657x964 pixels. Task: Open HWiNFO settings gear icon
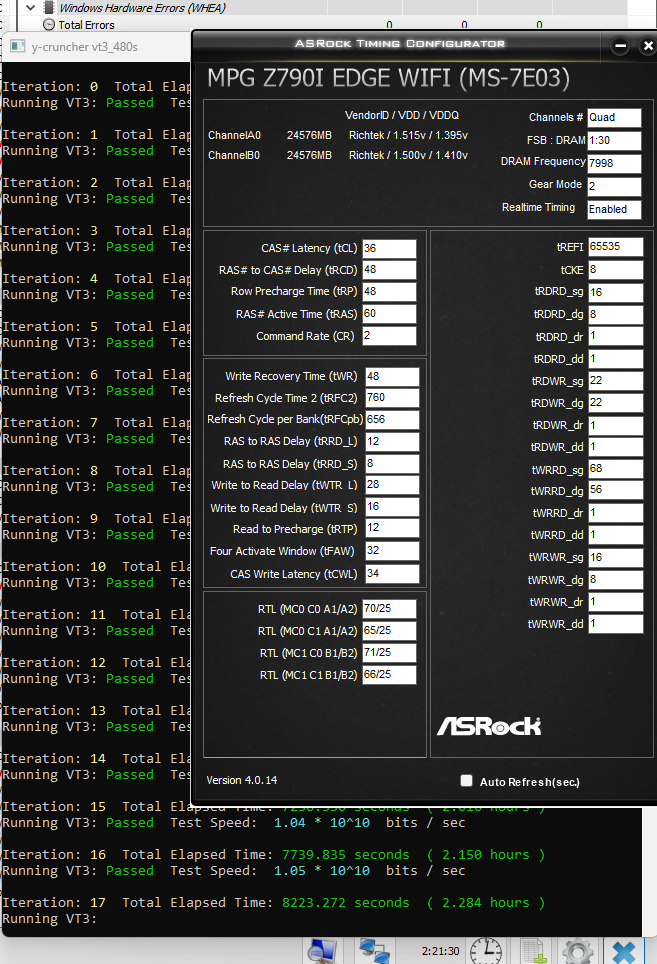(x=578, y=951)
